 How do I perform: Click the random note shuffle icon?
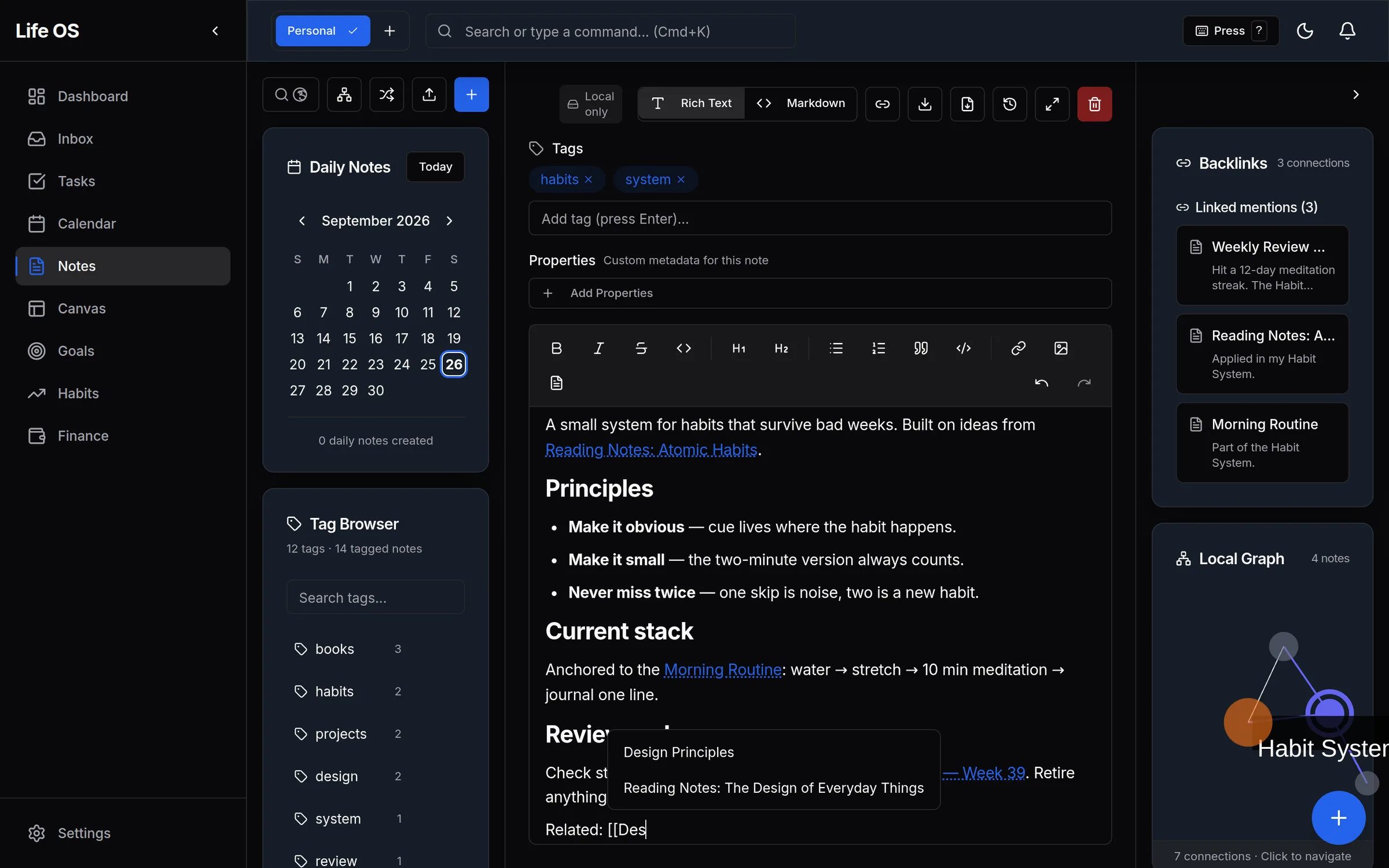386,94
